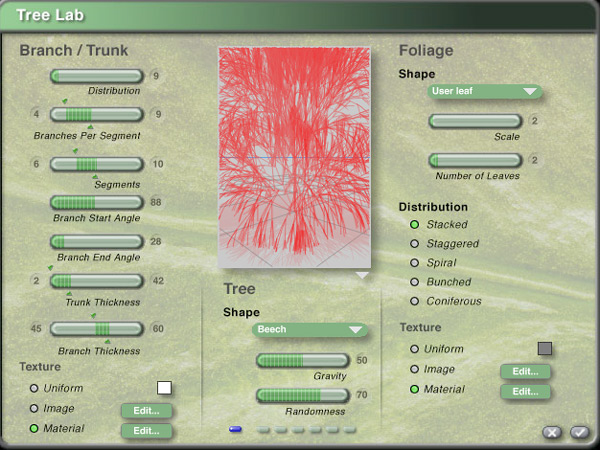The image size is (600, 450).
Task: Click the Distribution slider value 9
Action: (156, 76)
